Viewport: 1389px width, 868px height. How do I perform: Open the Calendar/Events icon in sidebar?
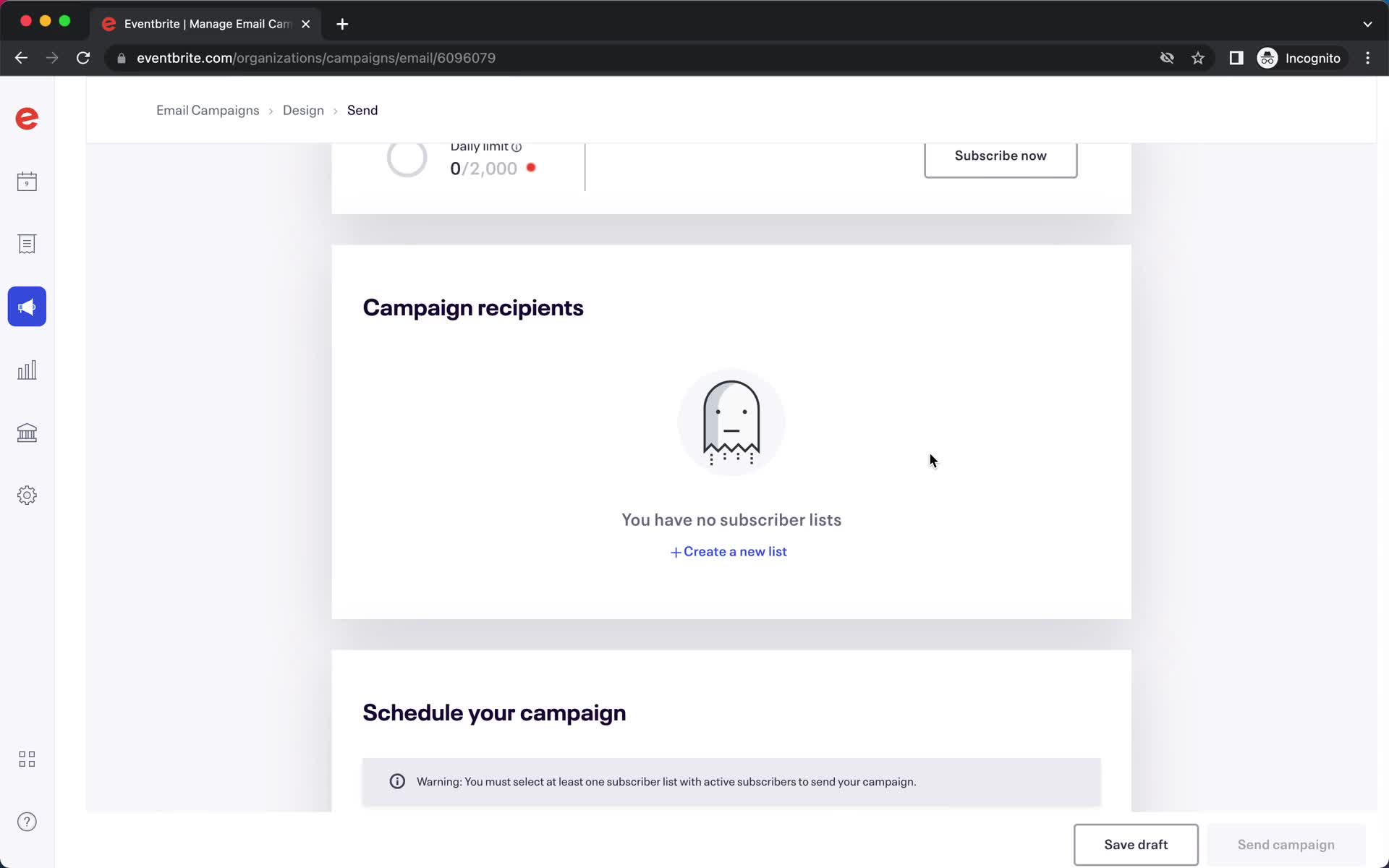pos(27,181)
